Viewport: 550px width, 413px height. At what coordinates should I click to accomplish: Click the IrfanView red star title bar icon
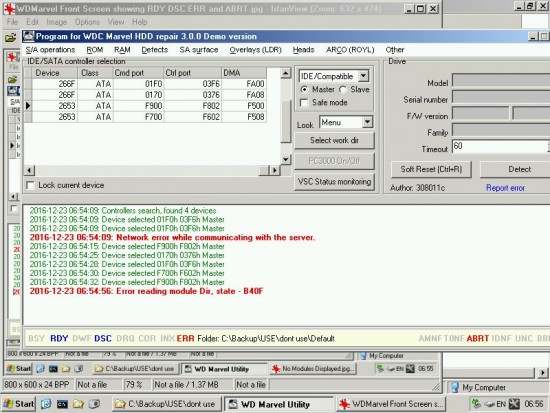[9, 8]
